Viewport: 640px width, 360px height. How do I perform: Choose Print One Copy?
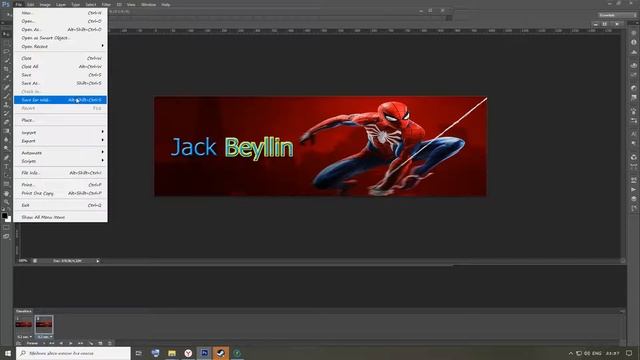tap(60, 193)
